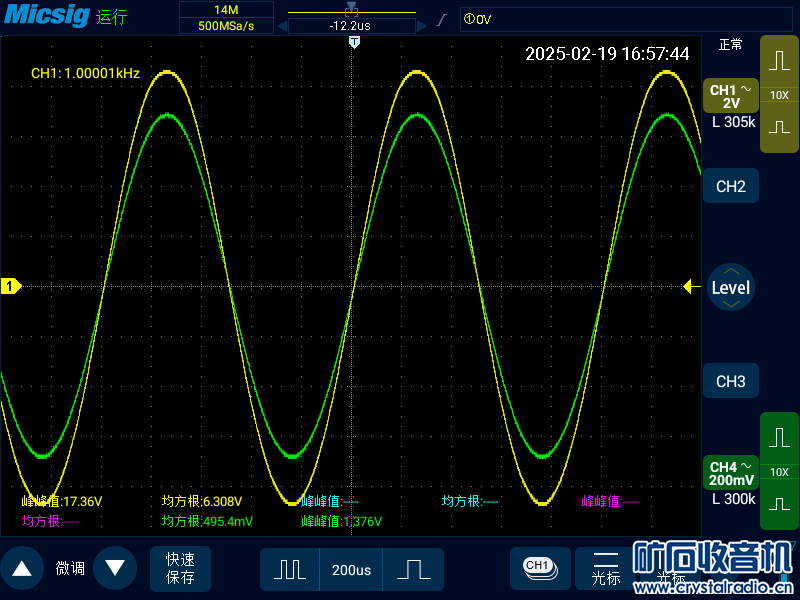
Task: Tap the Level trigger adjustment knob
Action: (730, 287)
